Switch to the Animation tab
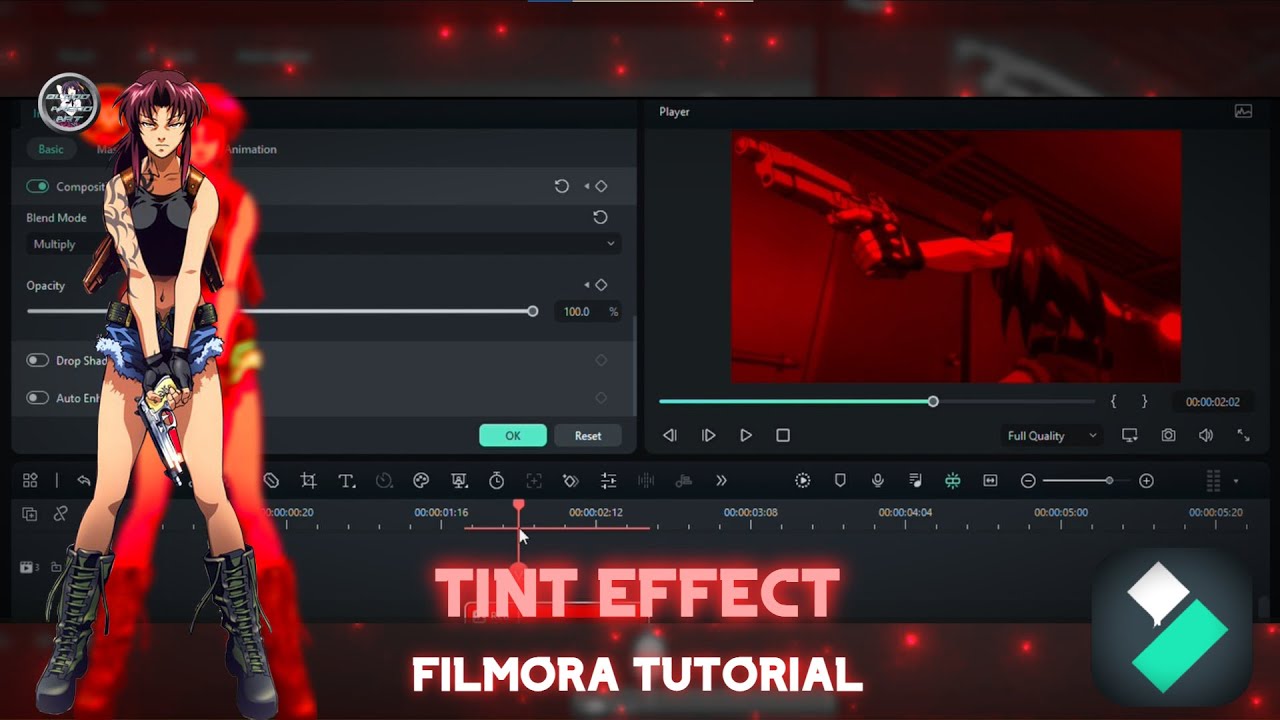This screenshot has height=720, width=1280. point(252,149)
